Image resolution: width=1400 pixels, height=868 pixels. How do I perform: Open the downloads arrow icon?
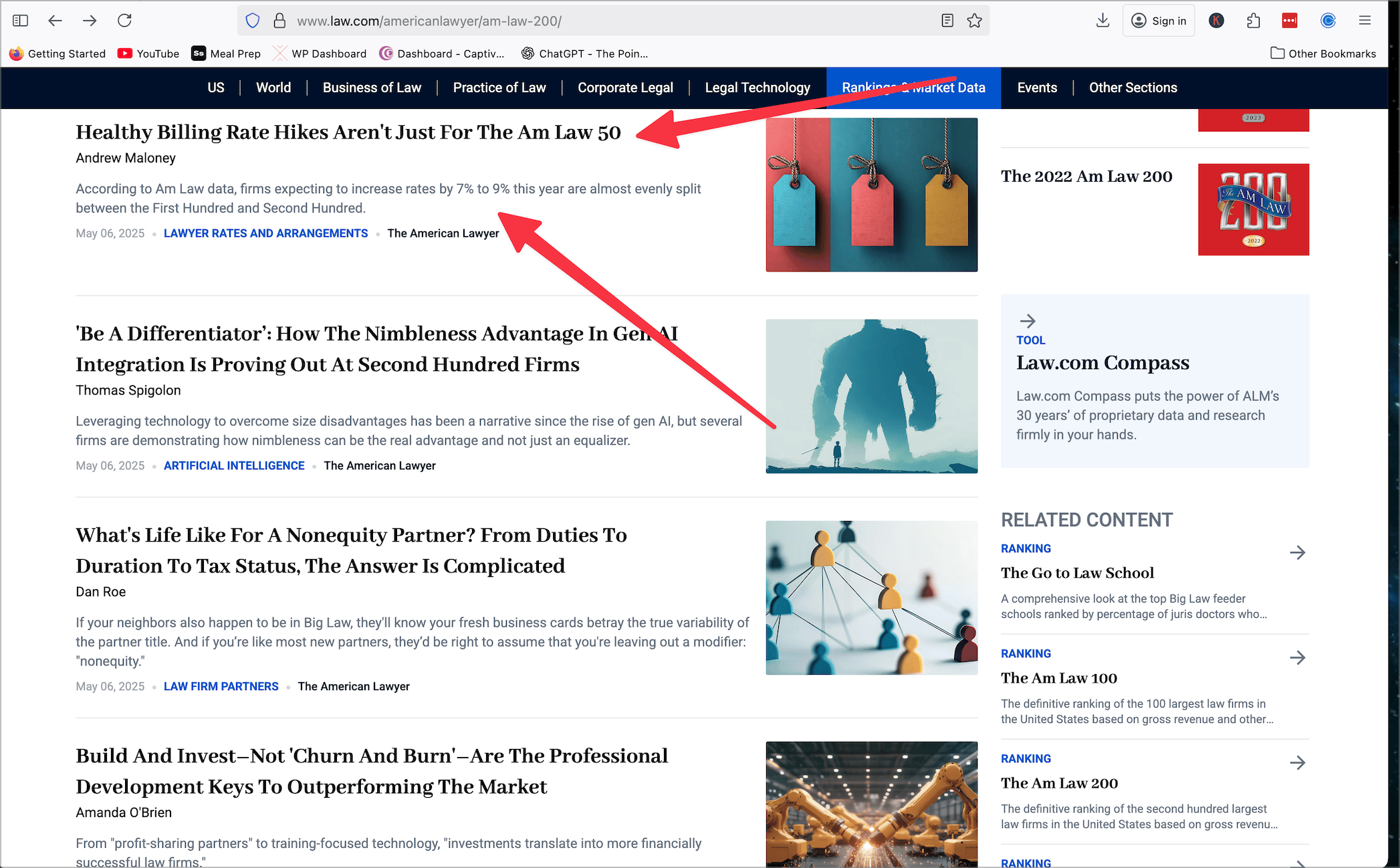(1102, 21)
